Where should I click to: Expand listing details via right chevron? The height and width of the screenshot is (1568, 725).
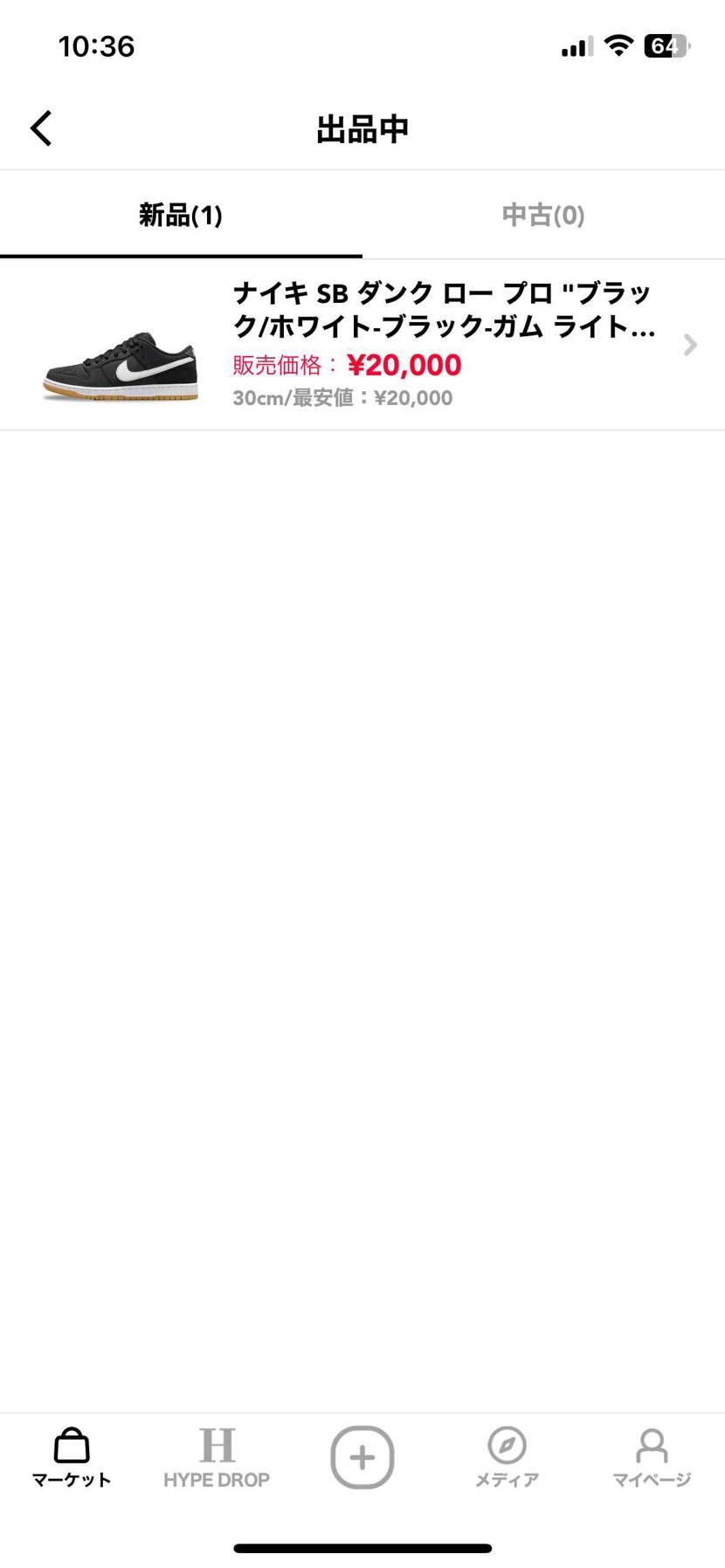pyautogui.click(x=690, y=346)
